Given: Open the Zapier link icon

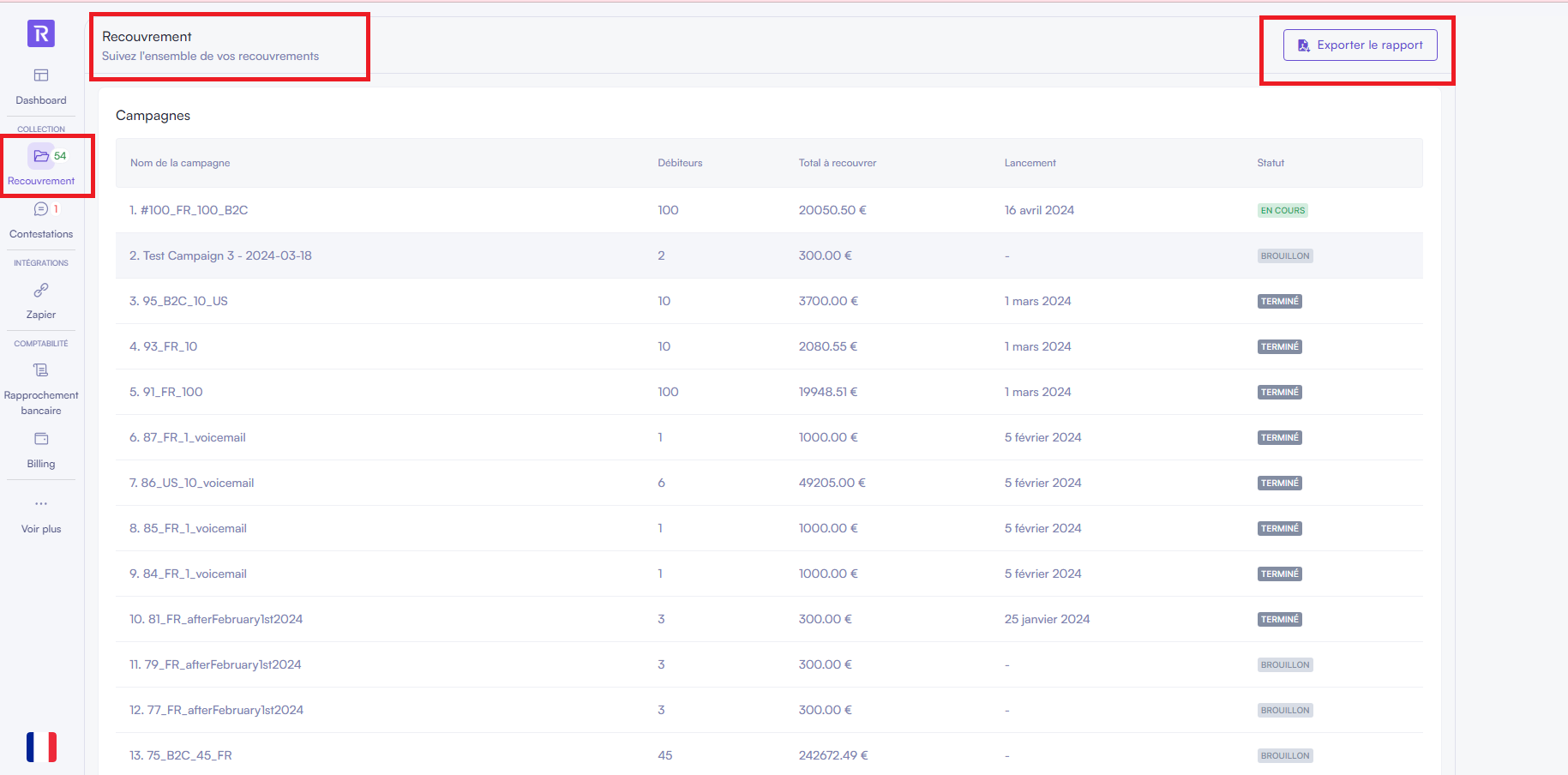Looking at the screenshot, I should click(41, 290).
